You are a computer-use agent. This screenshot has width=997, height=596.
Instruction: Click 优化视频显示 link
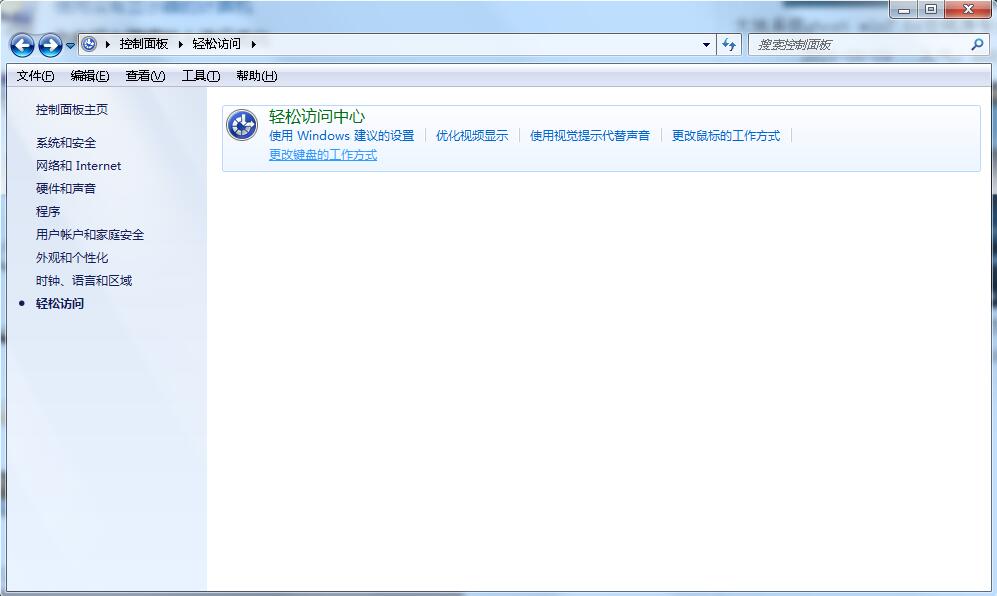tap(472, 135)
